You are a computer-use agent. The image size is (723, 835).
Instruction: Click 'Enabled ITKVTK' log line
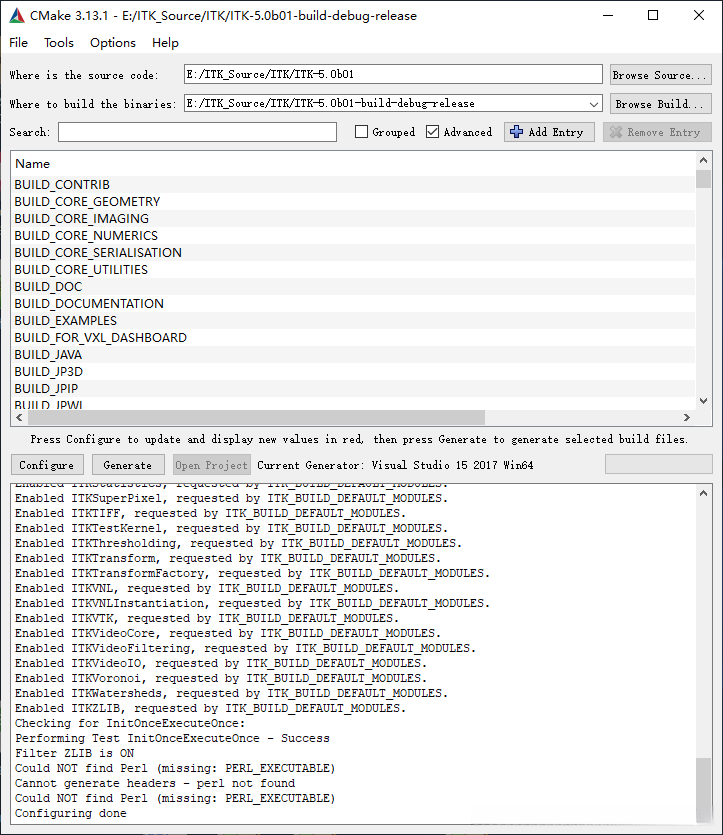tap(207, 618)
